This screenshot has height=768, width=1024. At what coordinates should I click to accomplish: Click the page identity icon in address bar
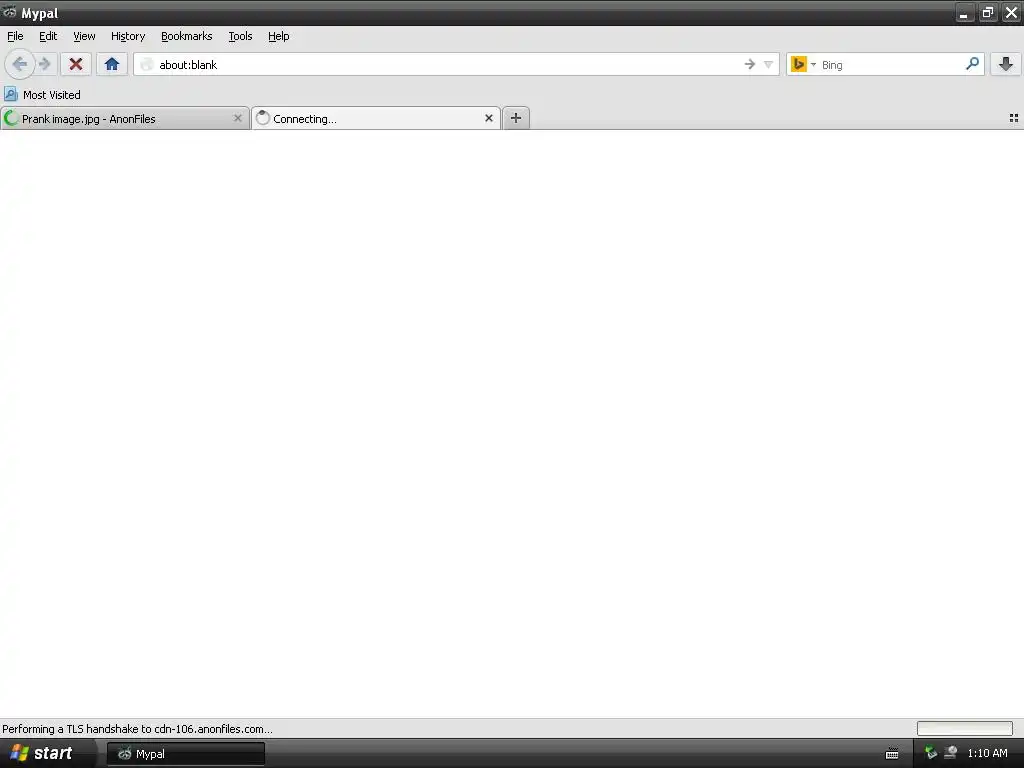[x=147, y=64]
